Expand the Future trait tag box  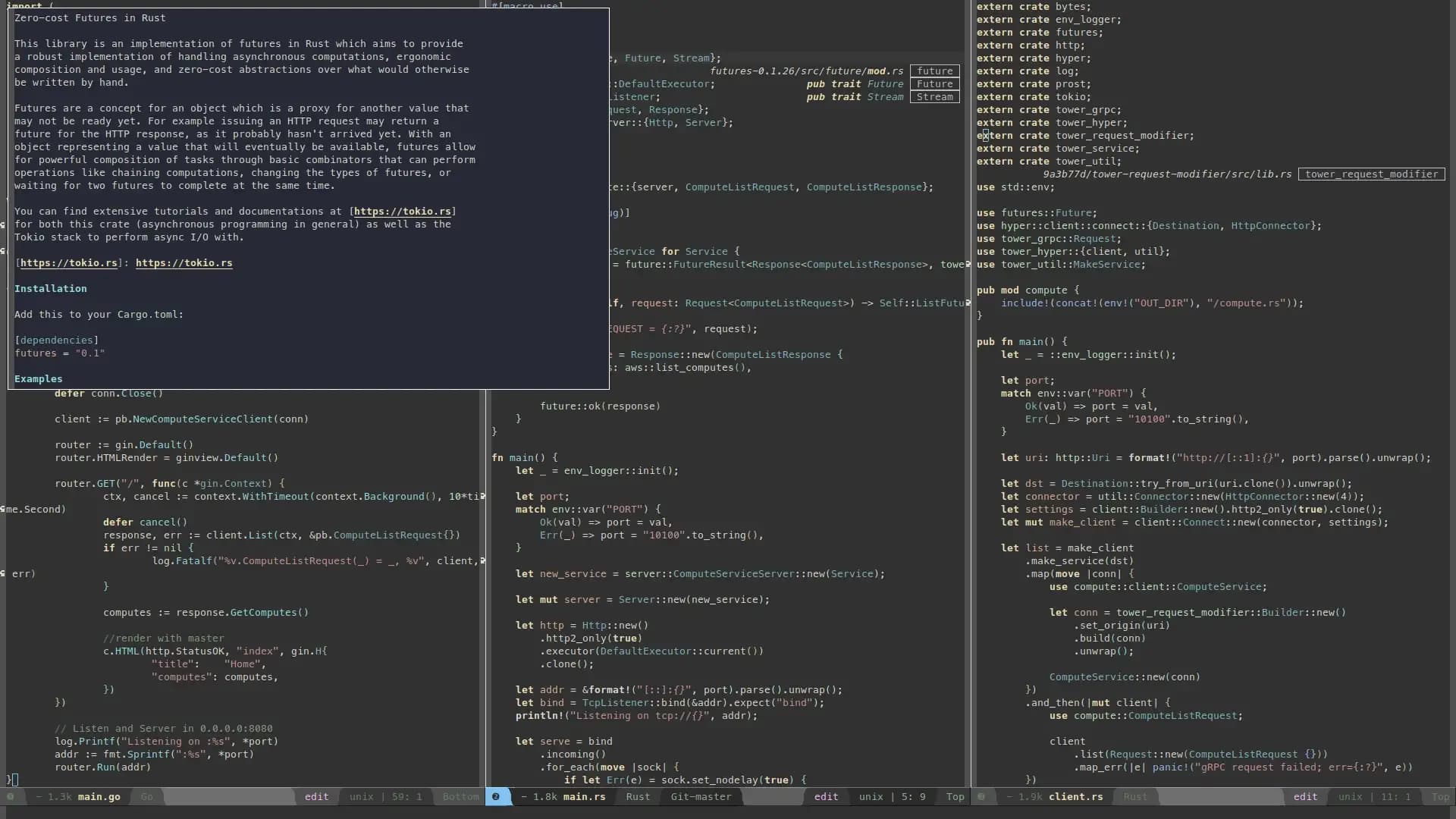935,83
